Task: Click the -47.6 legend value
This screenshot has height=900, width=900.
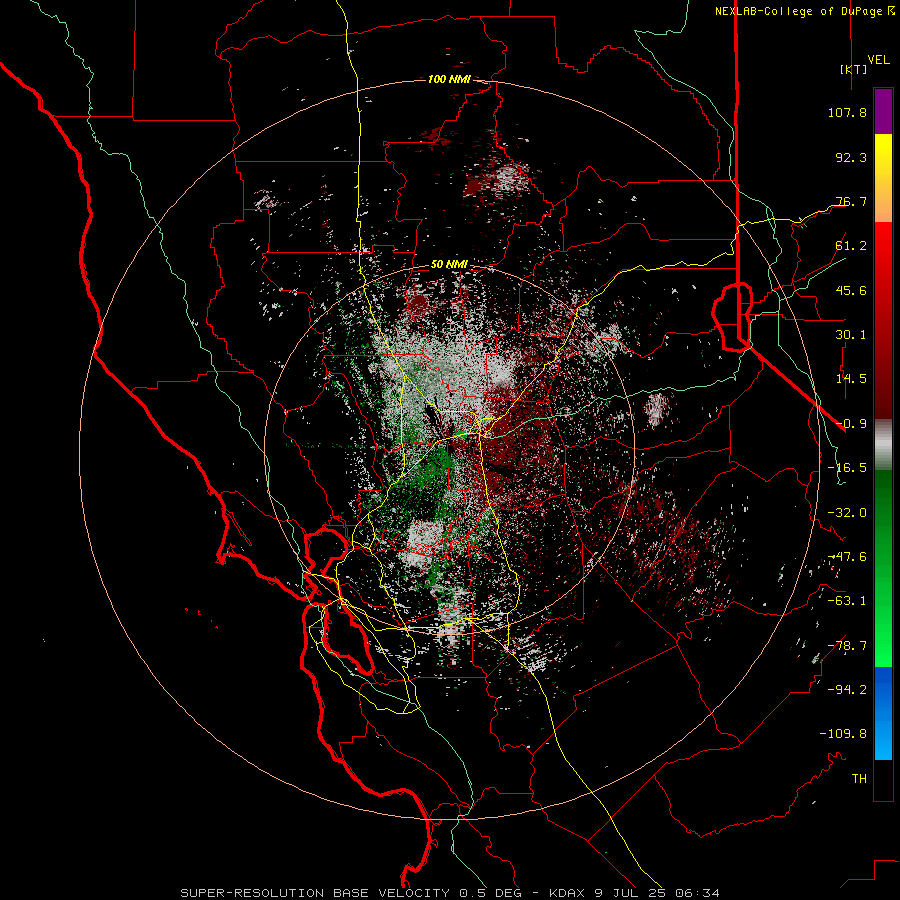Action: (x=847, y=557)
